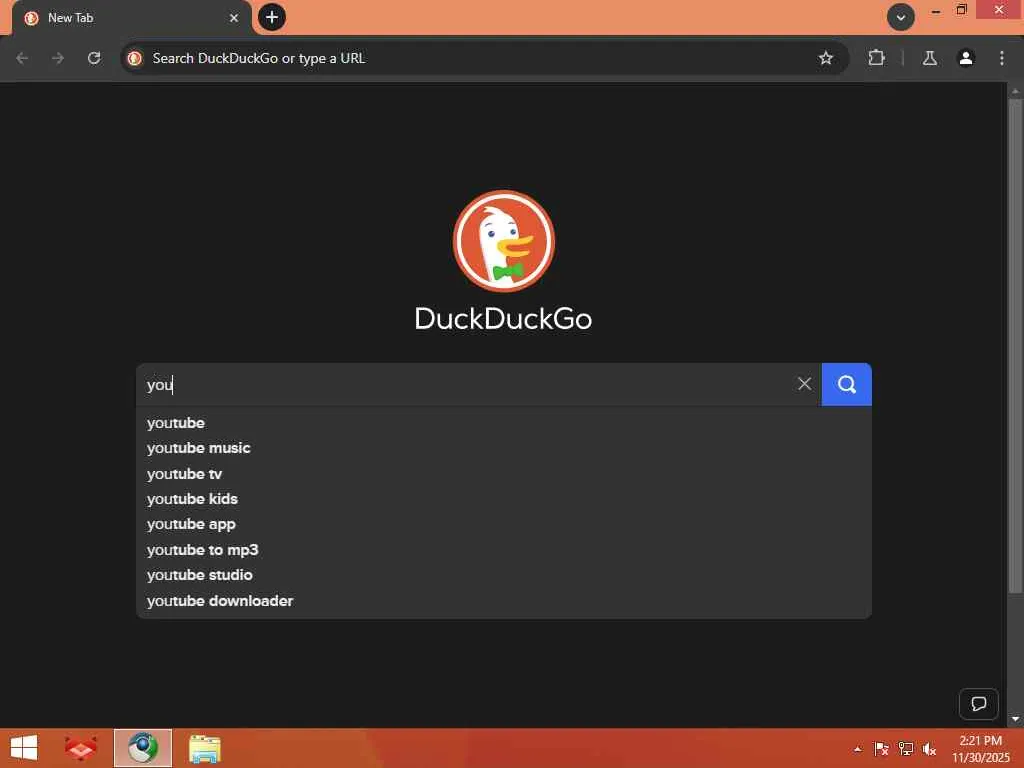Click the DuckDuckGo icon in the address bar
The image size is (1024, 768).
pos(135,58)
